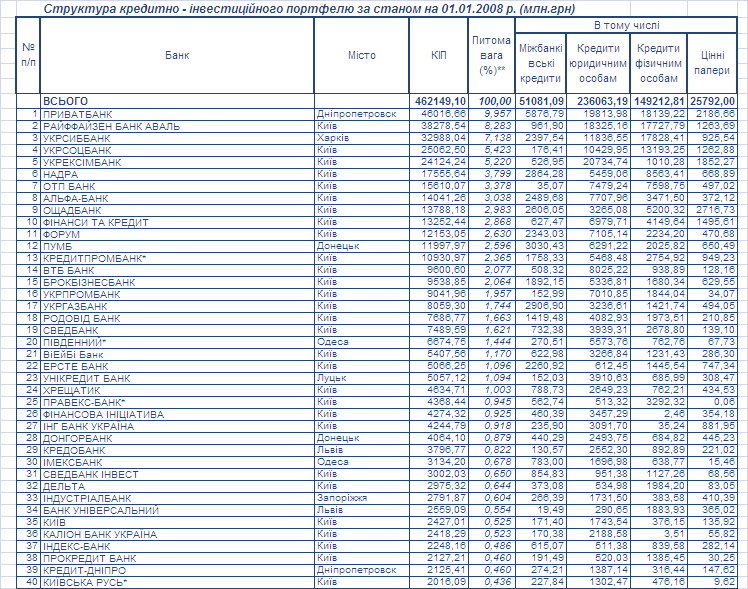
Task: Click the БАНК УНІВЕРСАЛЬНИЙ cell
Action: 177,510
